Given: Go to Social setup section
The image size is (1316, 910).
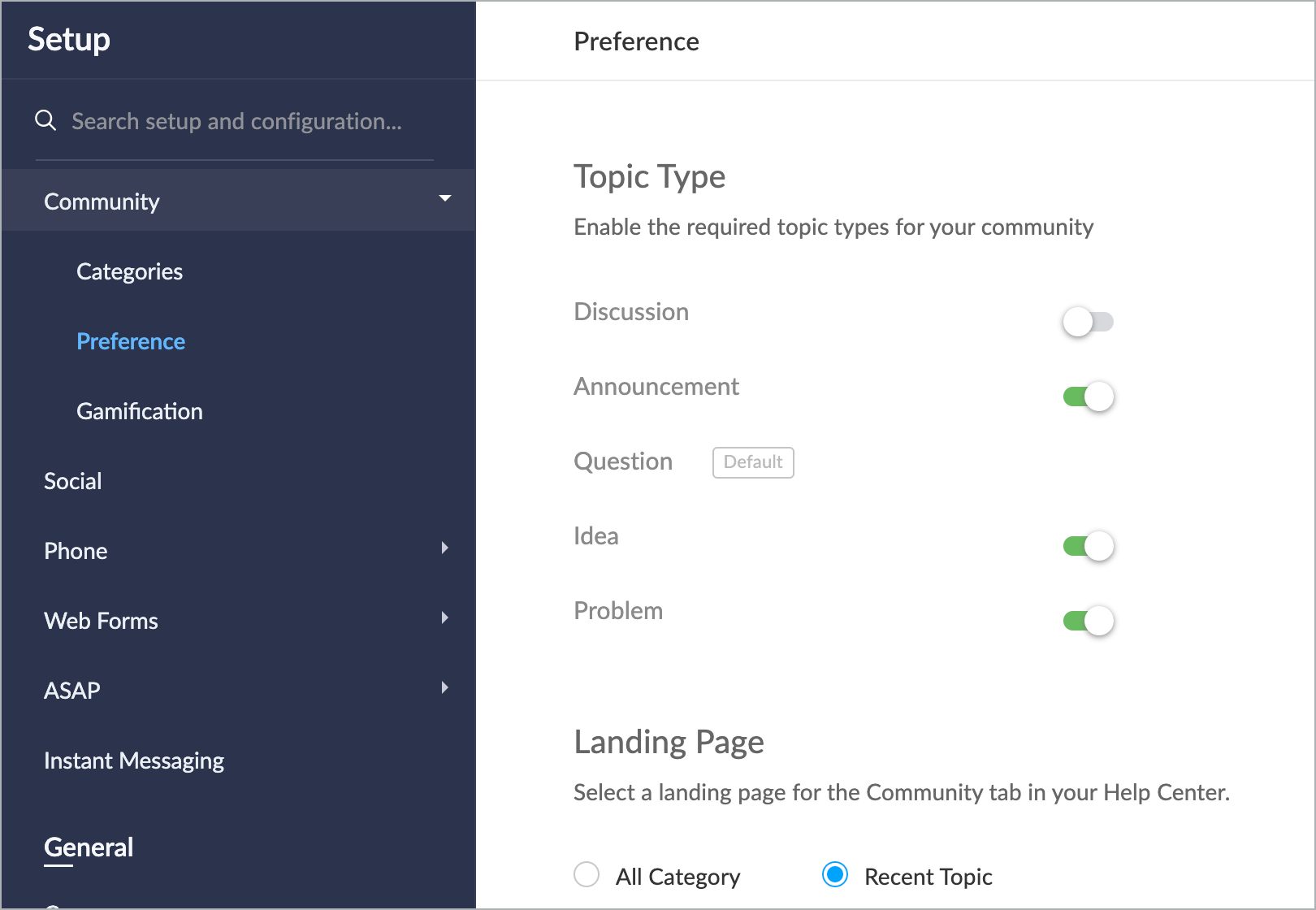Looking at the screenshot, I should click(x=72, y=481).
